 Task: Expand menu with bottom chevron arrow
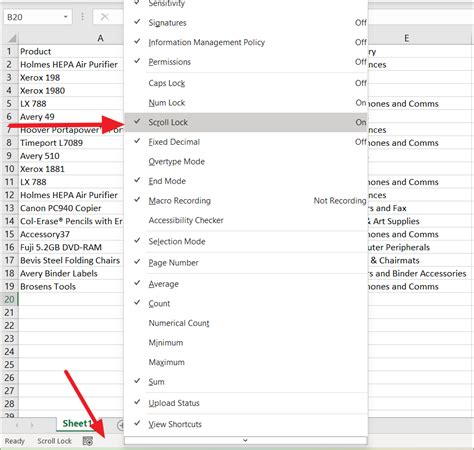click(245, 440)
